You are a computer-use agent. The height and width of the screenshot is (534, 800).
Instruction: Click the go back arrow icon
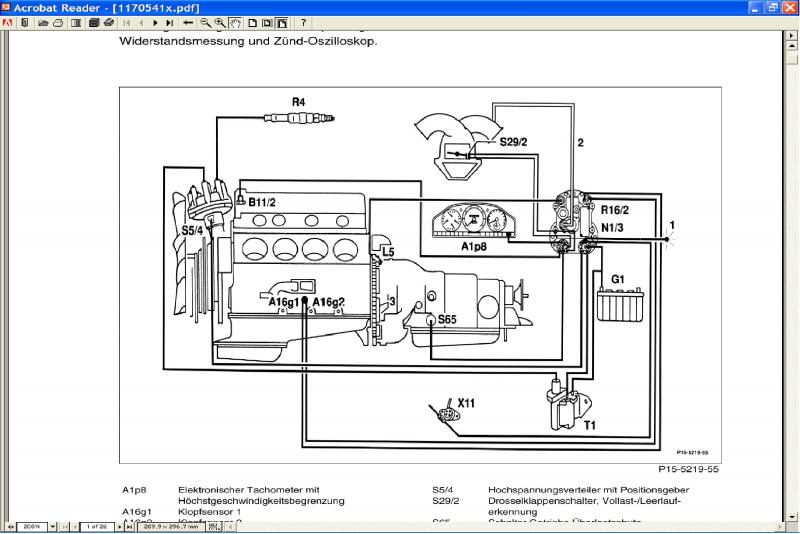coord(187,23)
